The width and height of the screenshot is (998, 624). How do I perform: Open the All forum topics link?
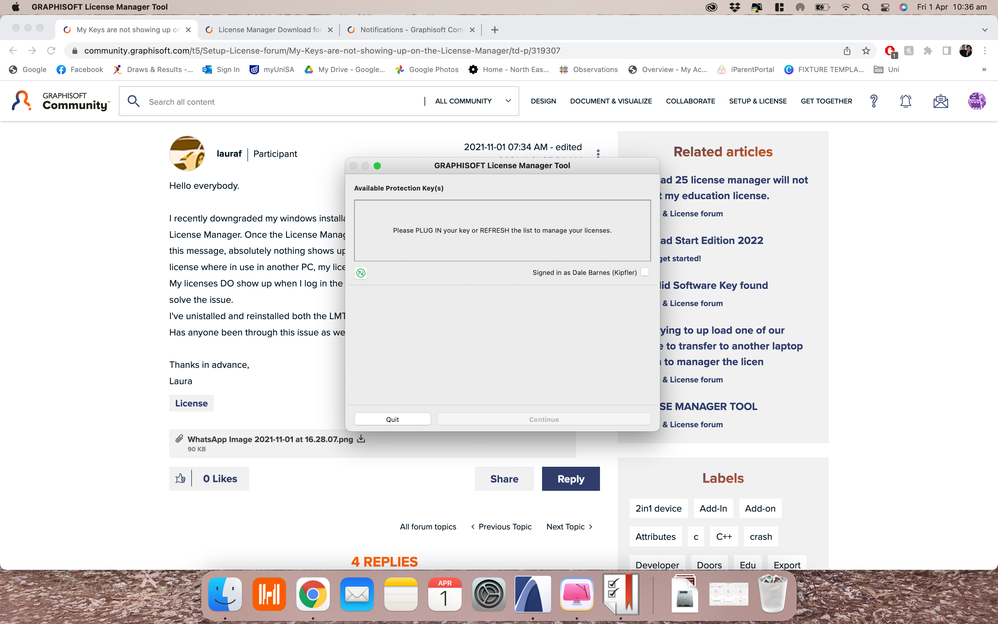(428, 527)
